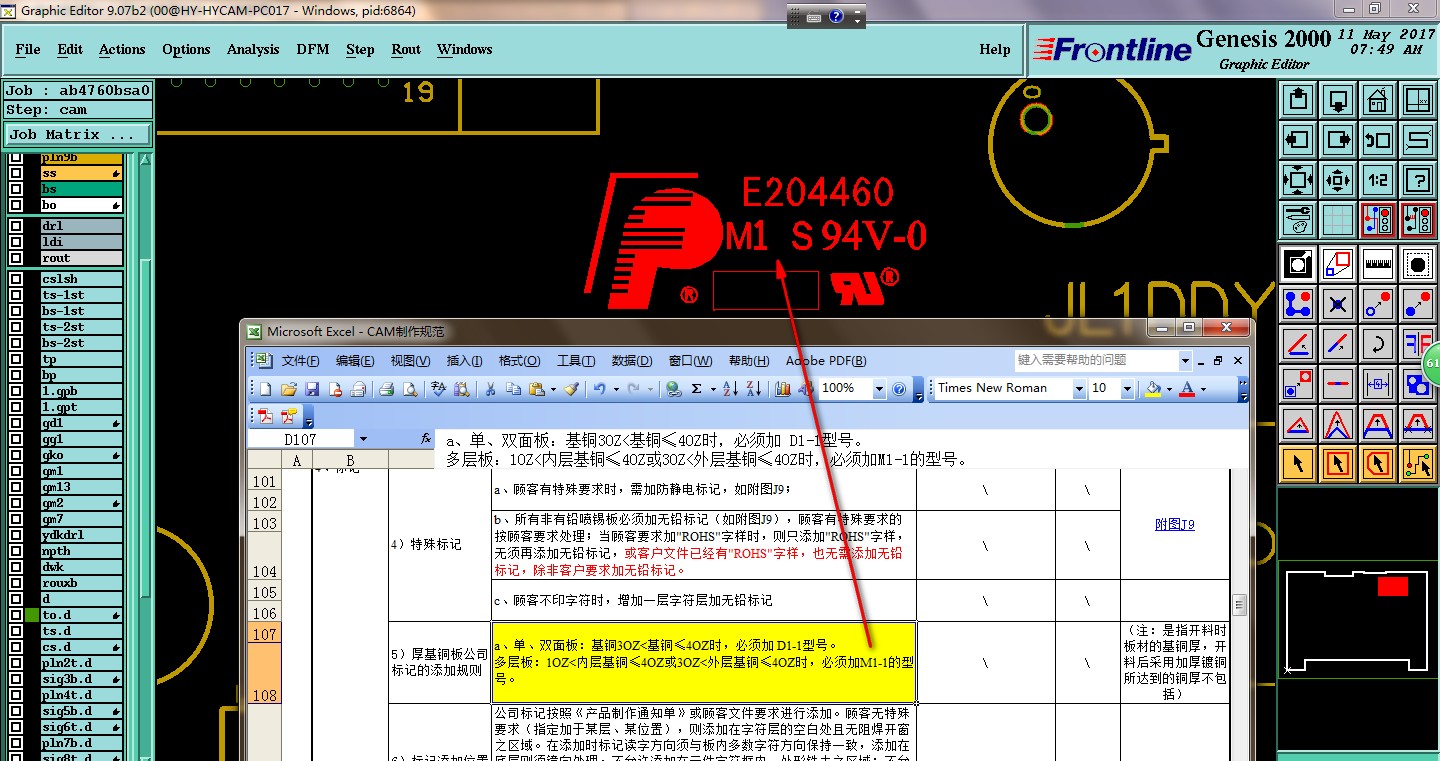Image resolution: width=1440 pixels, height=761 pixels.
Task: Open the 格式(O) menu in Excel
Action: [520, 361]
